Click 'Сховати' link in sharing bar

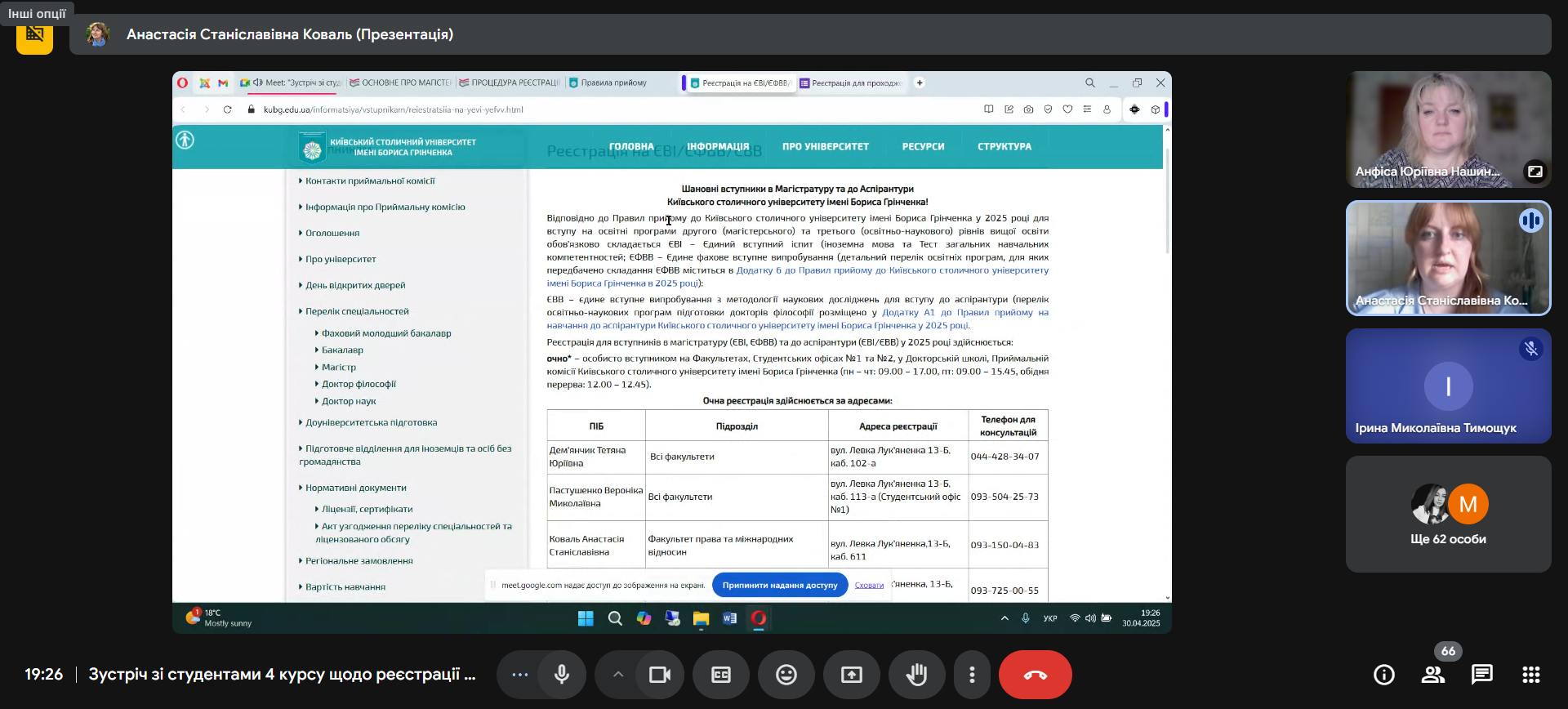point(869,585)
